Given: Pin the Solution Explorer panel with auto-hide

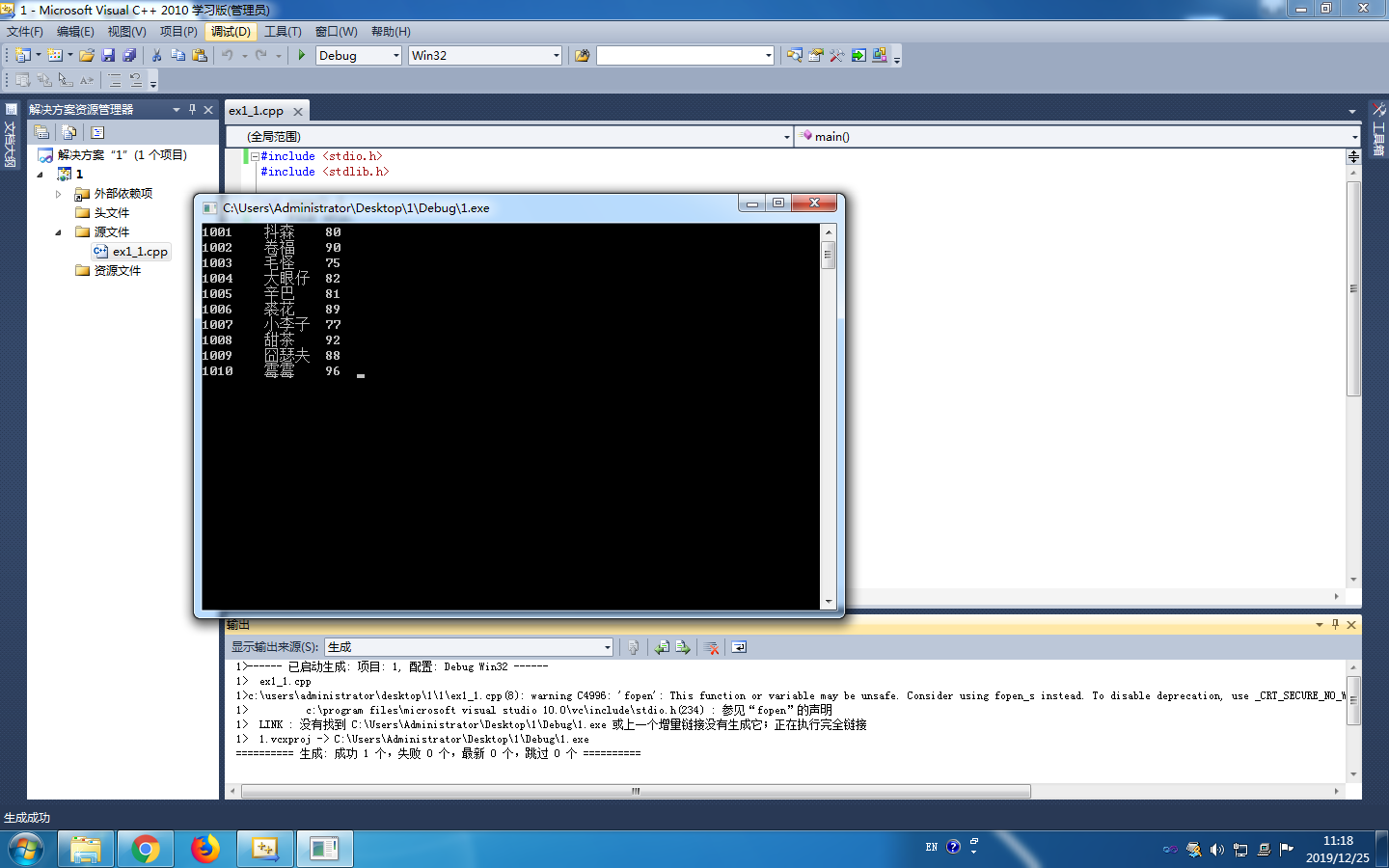Looking at the screenshot, I should (192, 110).
